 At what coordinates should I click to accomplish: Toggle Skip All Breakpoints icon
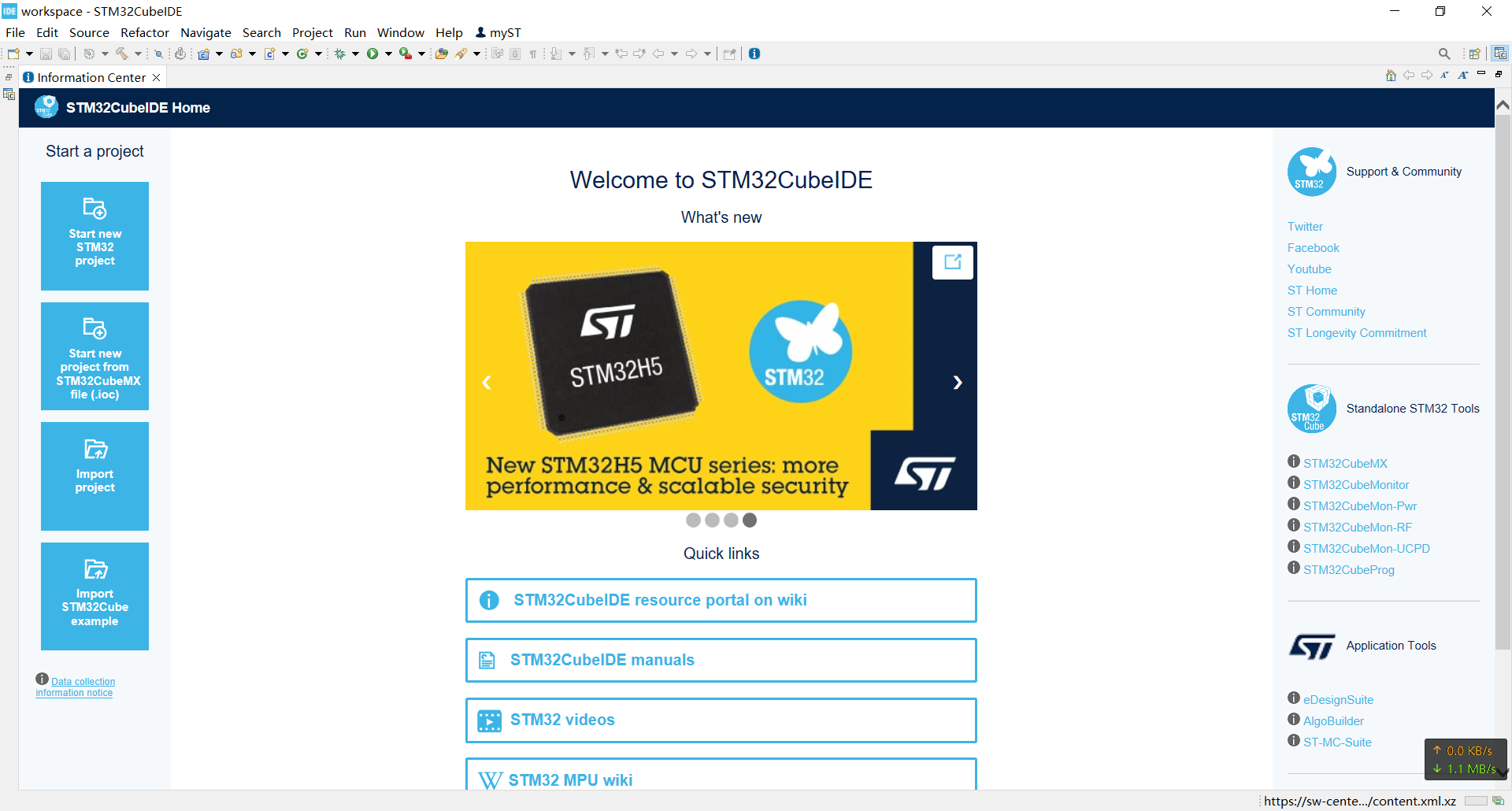[x=158, y=54]
